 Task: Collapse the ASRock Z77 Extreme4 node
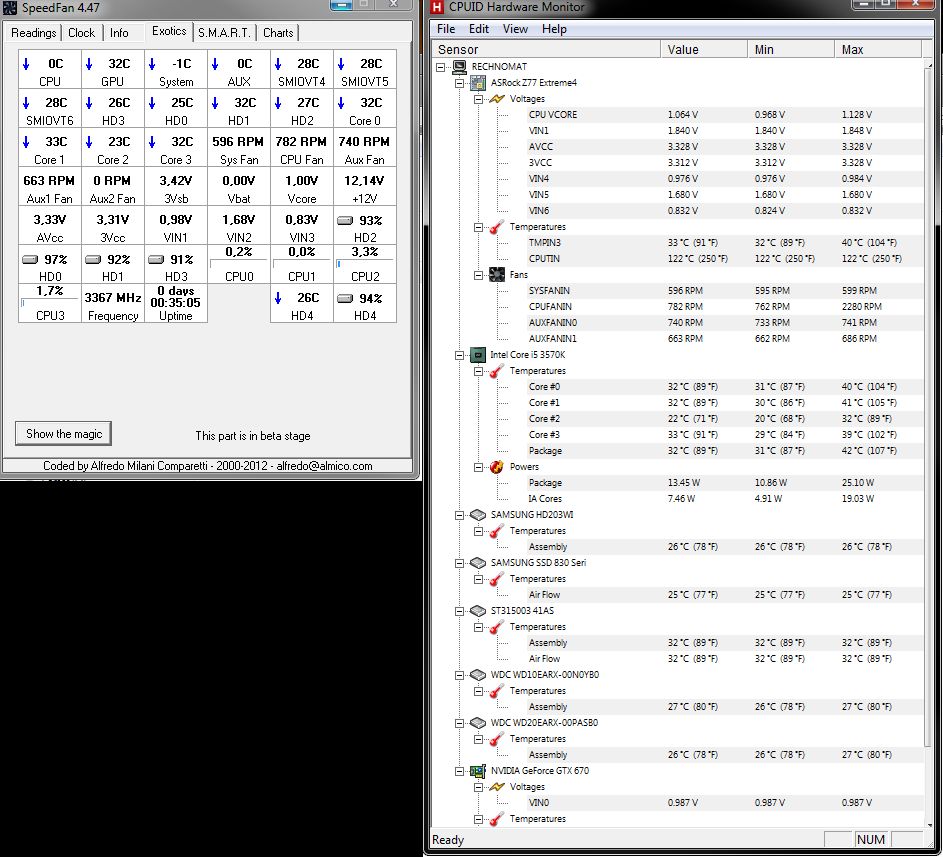459,83
